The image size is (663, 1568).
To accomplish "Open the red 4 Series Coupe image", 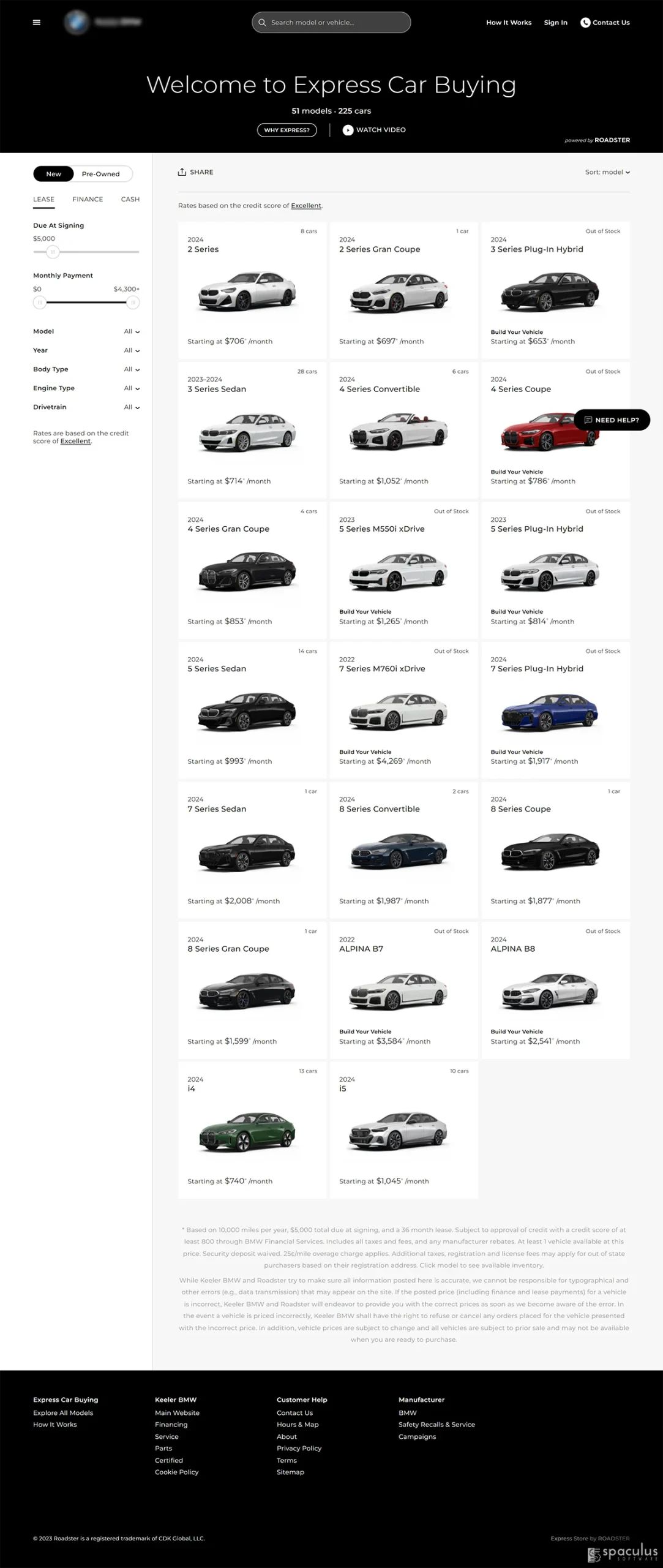I will (x=550, y=431).
